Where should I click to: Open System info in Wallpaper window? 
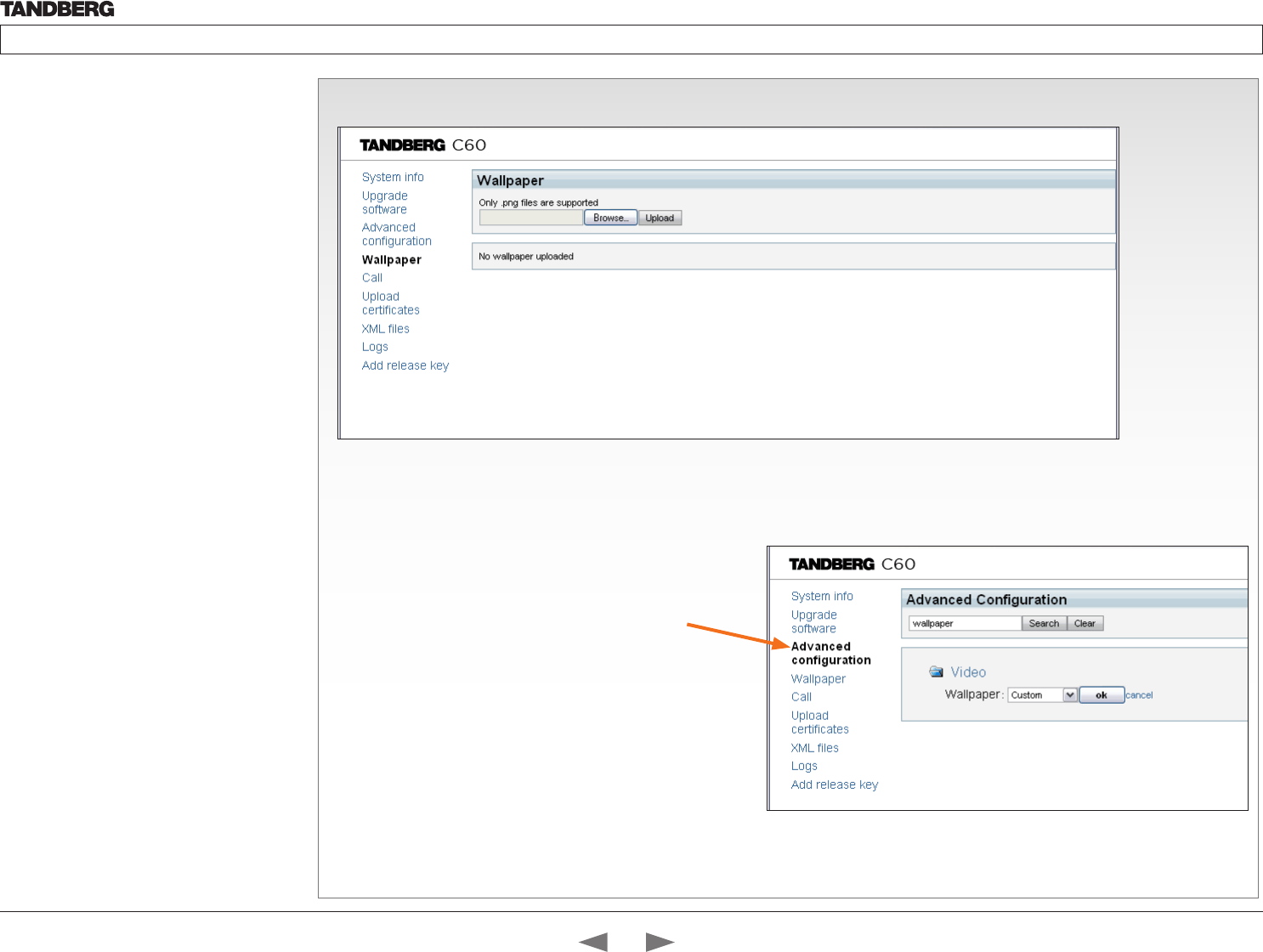tap(393, 177)
